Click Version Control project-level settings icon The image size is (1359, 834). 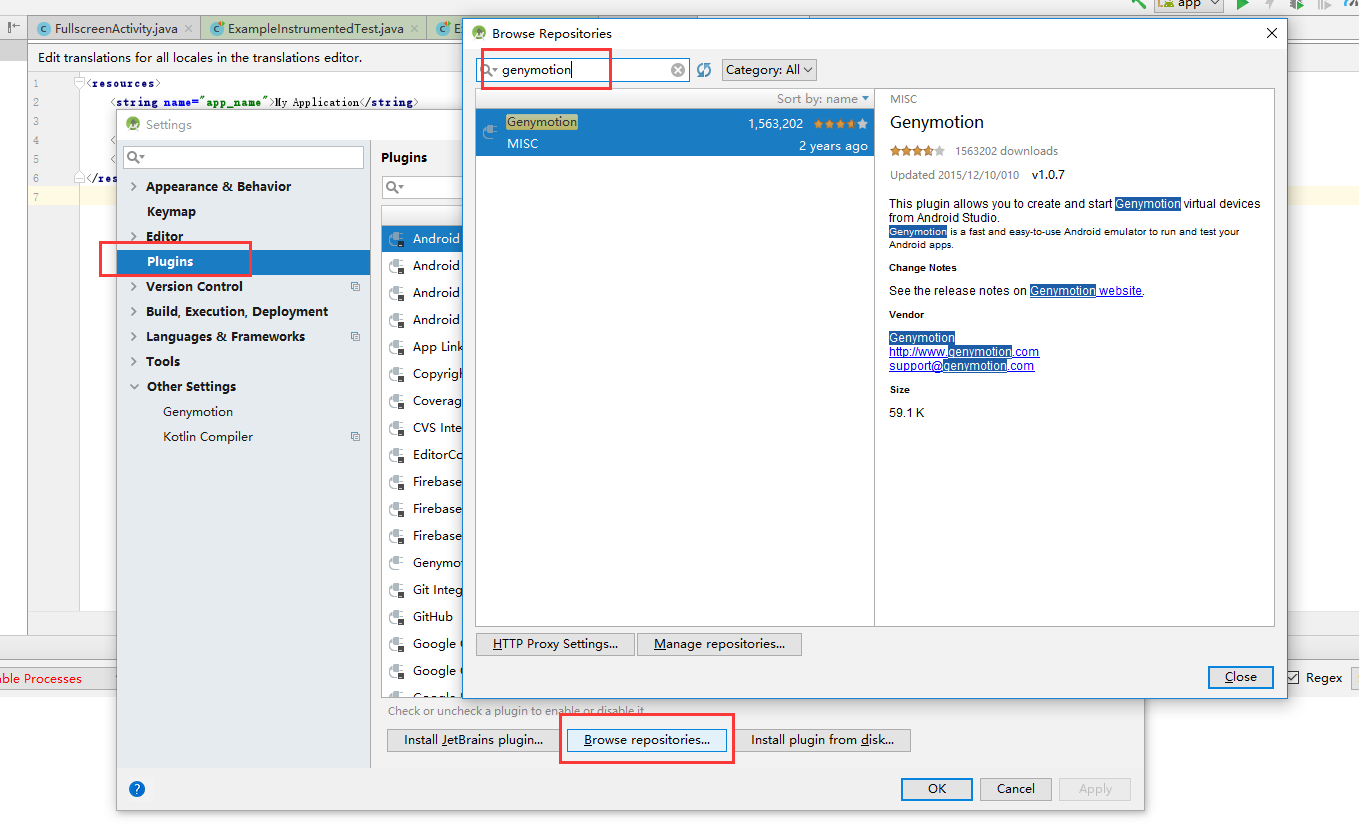(355, 287)
